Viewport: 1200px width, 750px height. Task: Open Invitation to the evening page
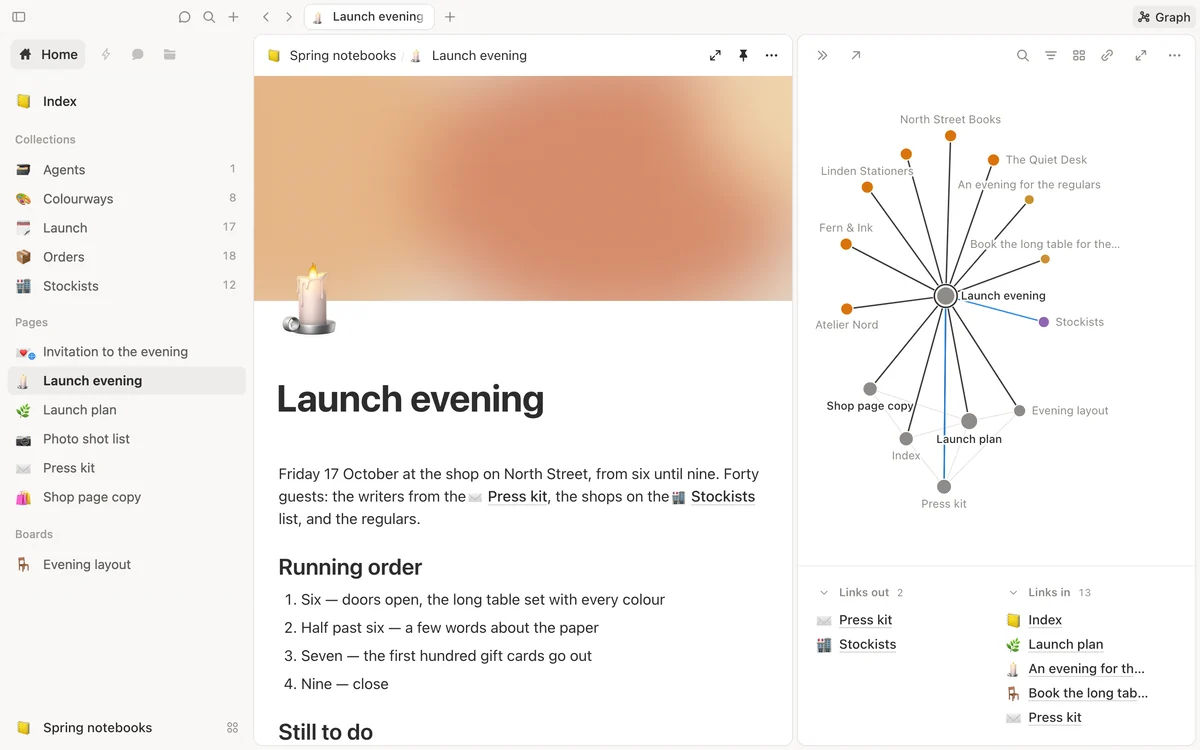tap(127, 352)
